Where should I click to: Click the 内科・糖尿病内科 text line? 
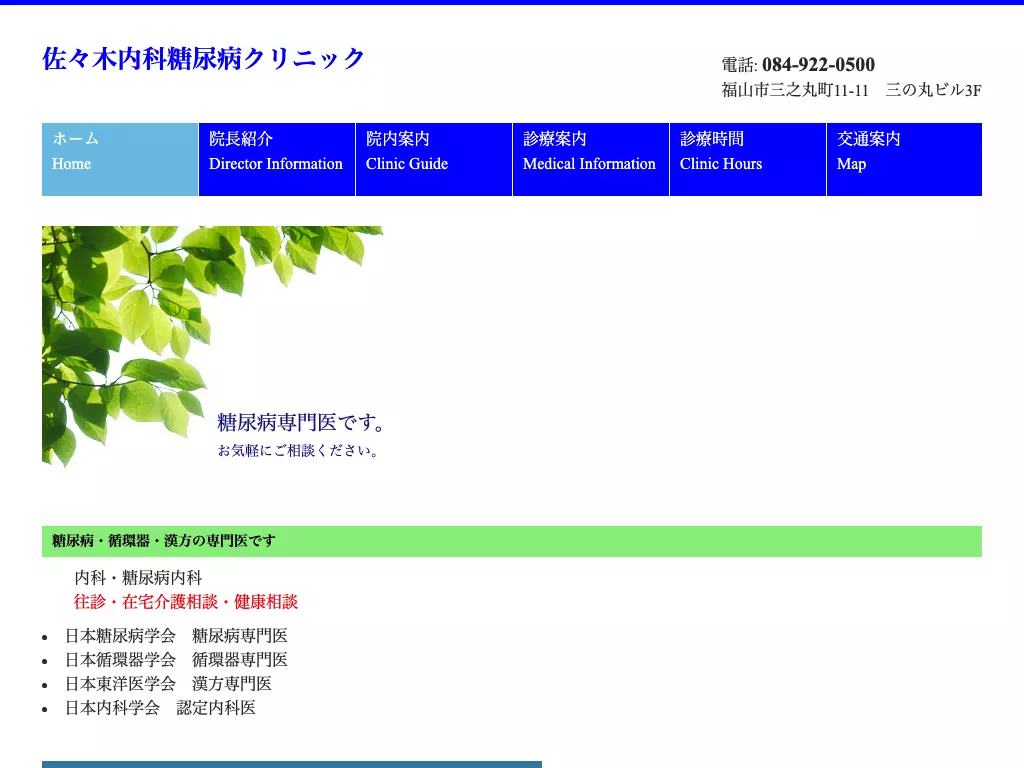pyautogui.click(x=138, y=578)
